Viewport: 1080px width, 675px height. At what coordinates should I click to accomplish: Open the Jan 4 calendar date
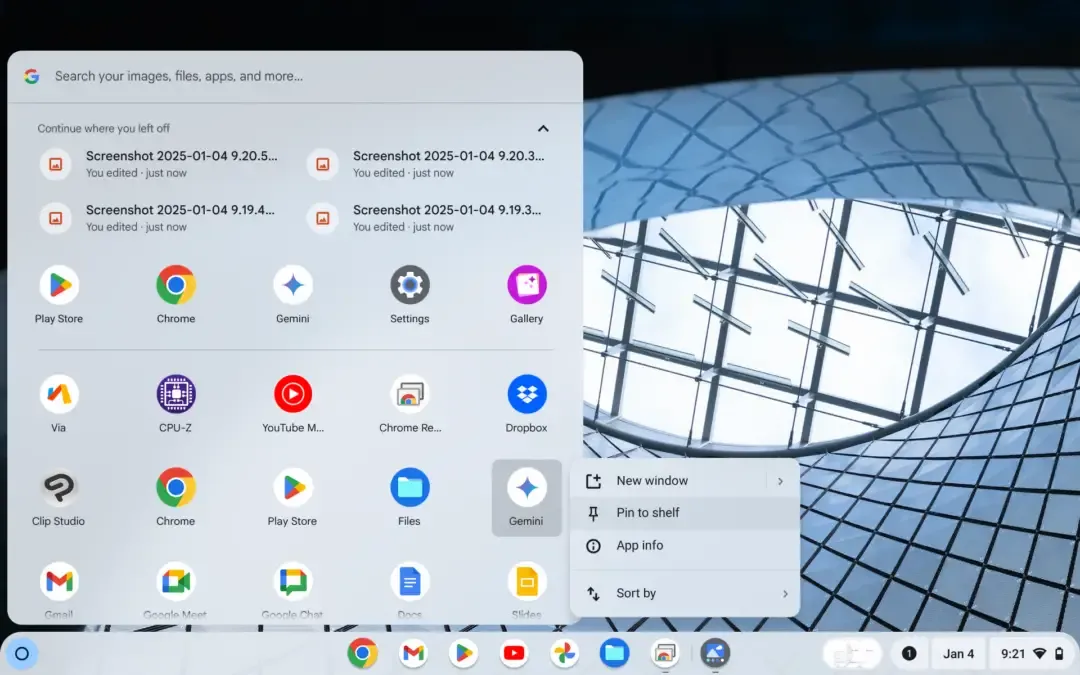pyautogui.click(x=958, y=654)
